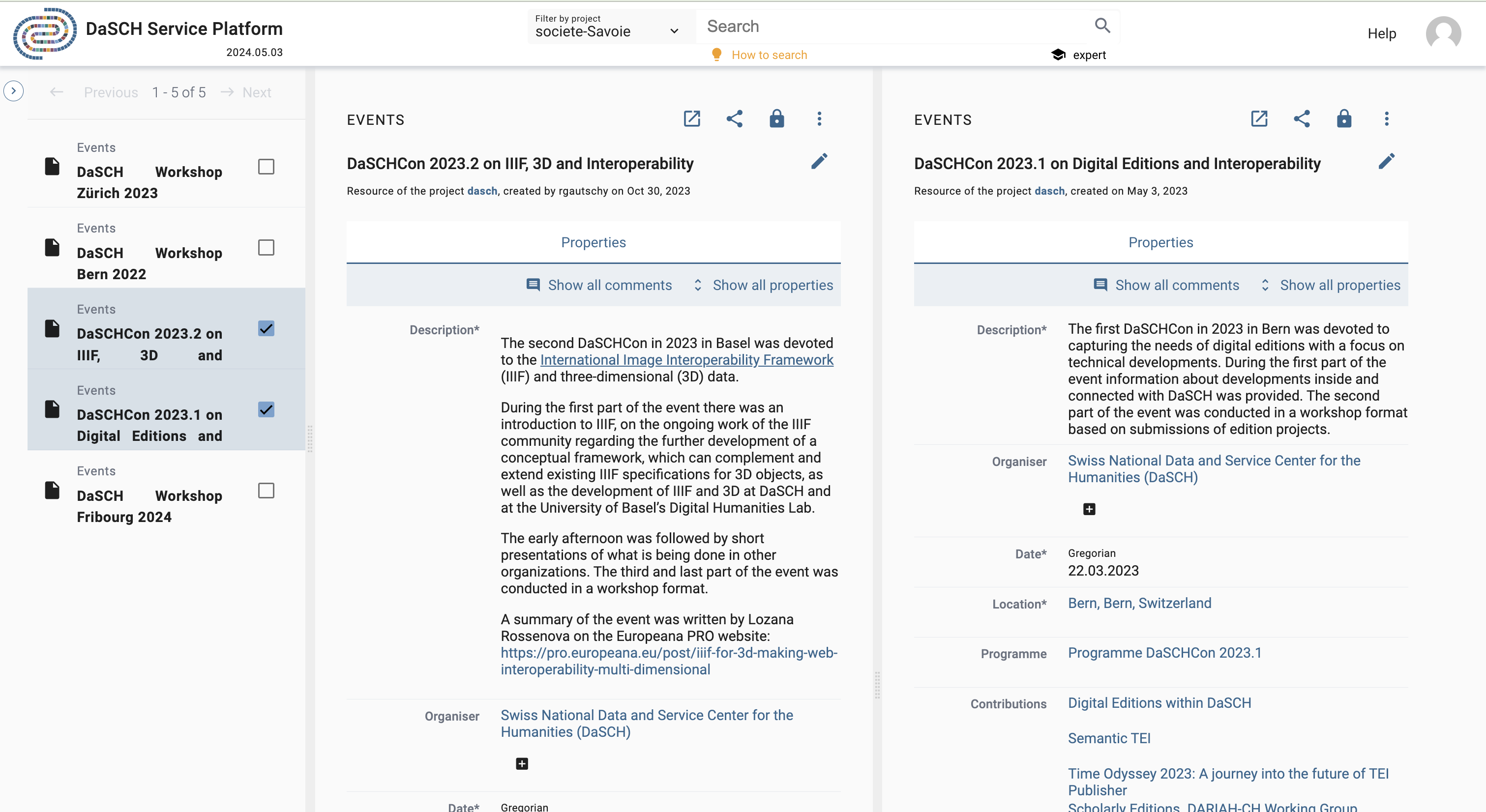Share the DaSCHCon 2023.2 resource
This screenshot has height=812, width=1486.
click(x=734, y=119)
